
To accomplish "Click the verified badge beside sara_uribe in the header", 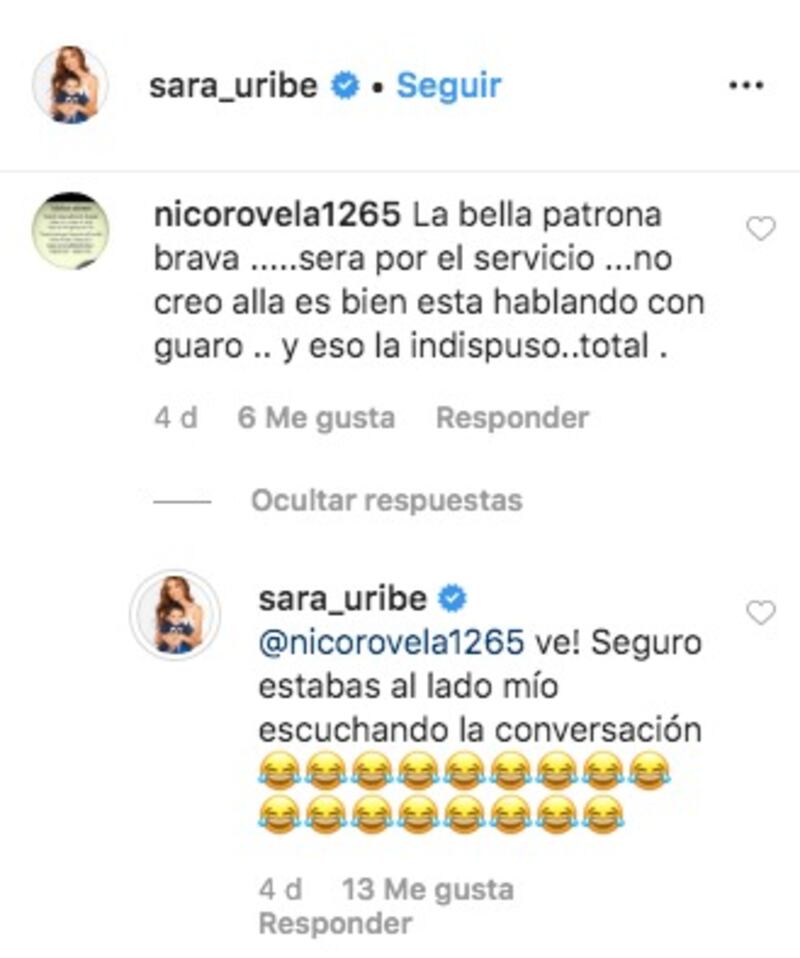I will click(345, 86).
